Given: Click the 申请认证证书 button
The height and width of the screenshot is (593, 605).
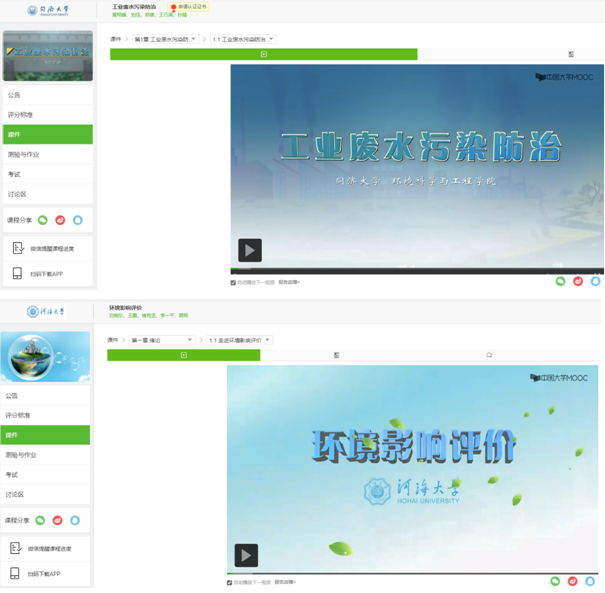Looking at the screenshot, I should click(189, 7).
